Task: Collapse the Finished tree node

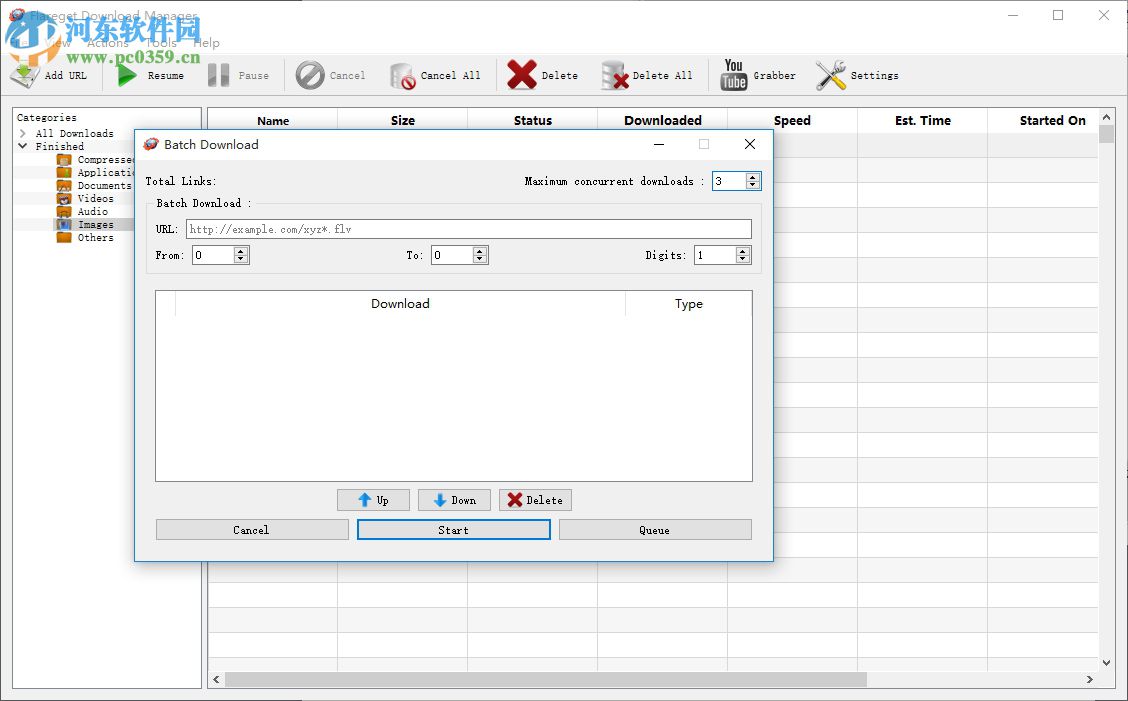Action: [23, 146]
